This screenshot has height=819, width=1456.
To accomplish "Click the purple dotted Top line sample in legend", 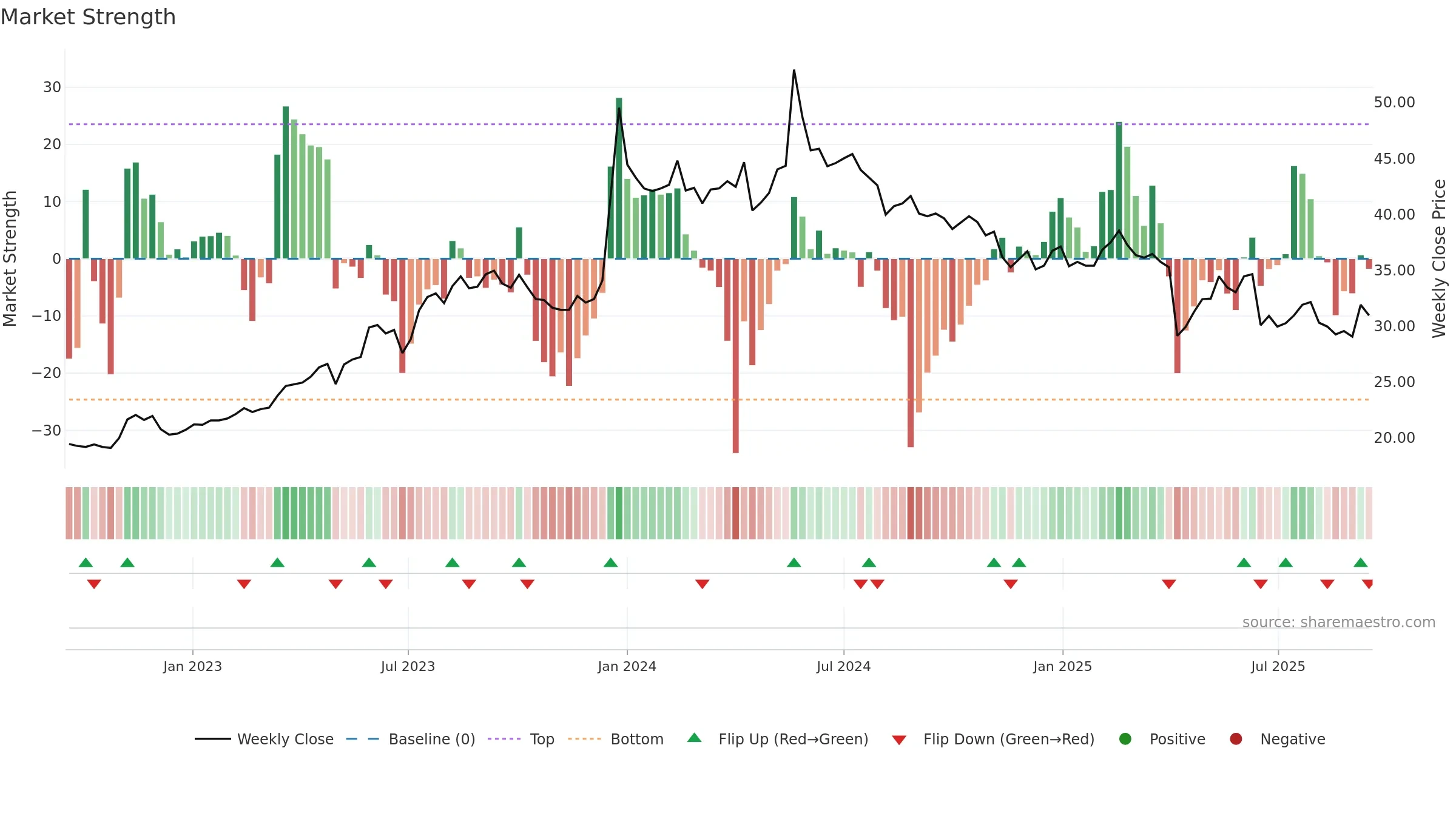I will (504, 739).
